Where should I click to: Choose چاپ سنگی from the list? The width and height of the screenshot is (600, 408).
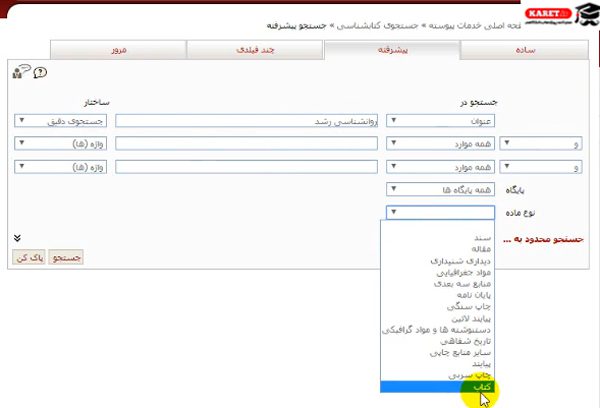(437, 307)
